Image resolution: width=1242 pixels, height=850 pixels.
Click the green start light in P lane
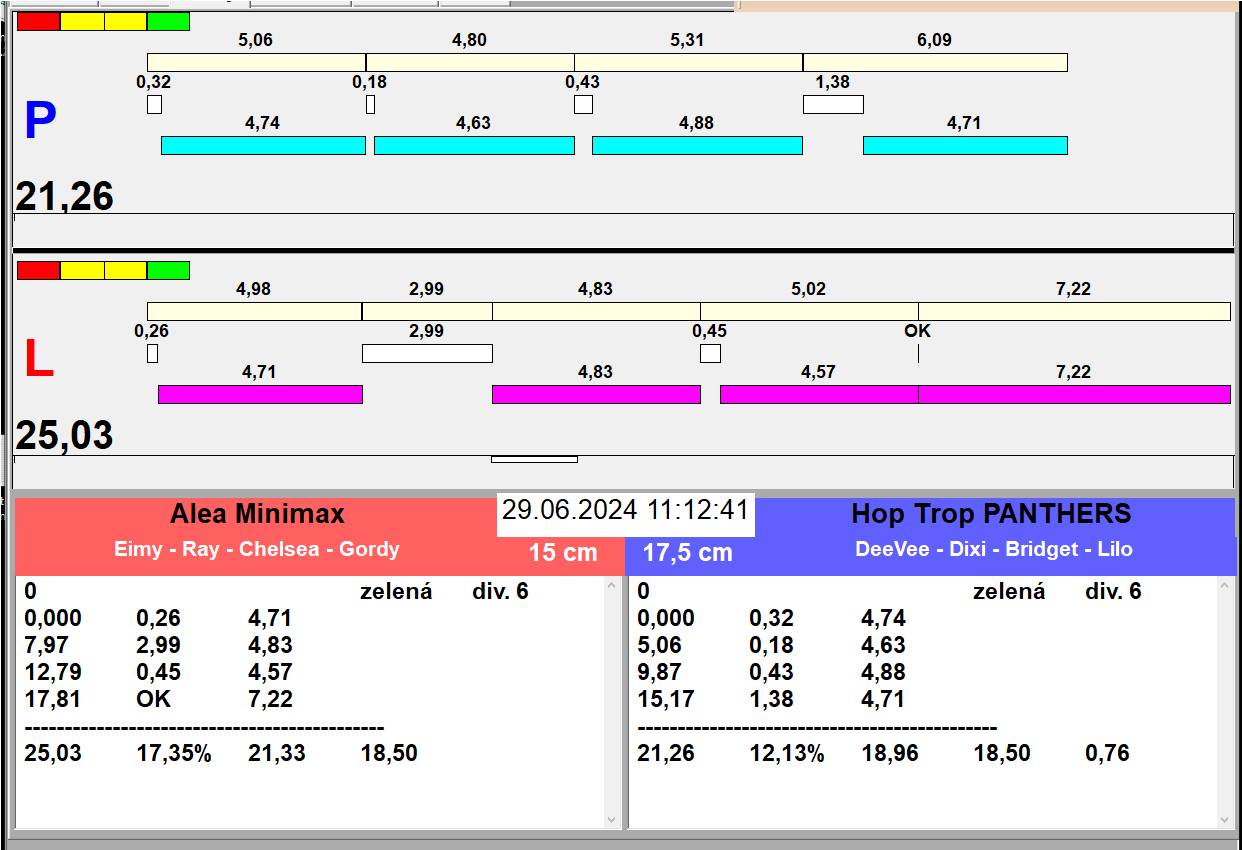(x=168, y=21)
